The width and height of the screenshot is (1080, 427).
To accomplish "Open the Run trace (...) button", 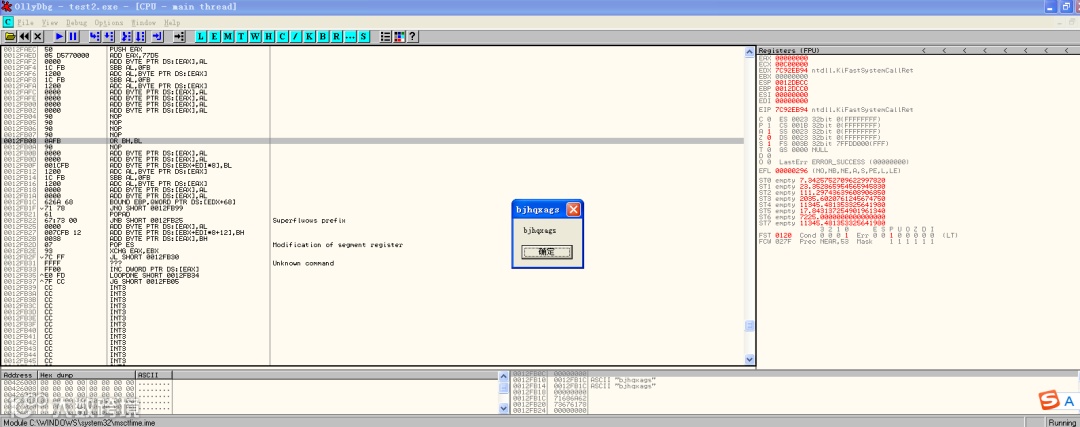I will pyautogui.click(x=350, y=37).
